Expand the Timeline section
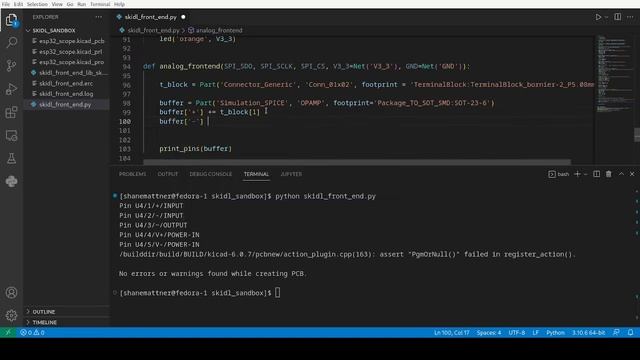Image resolution: width=640 pixels, height=360 pixels. (44, 322)
